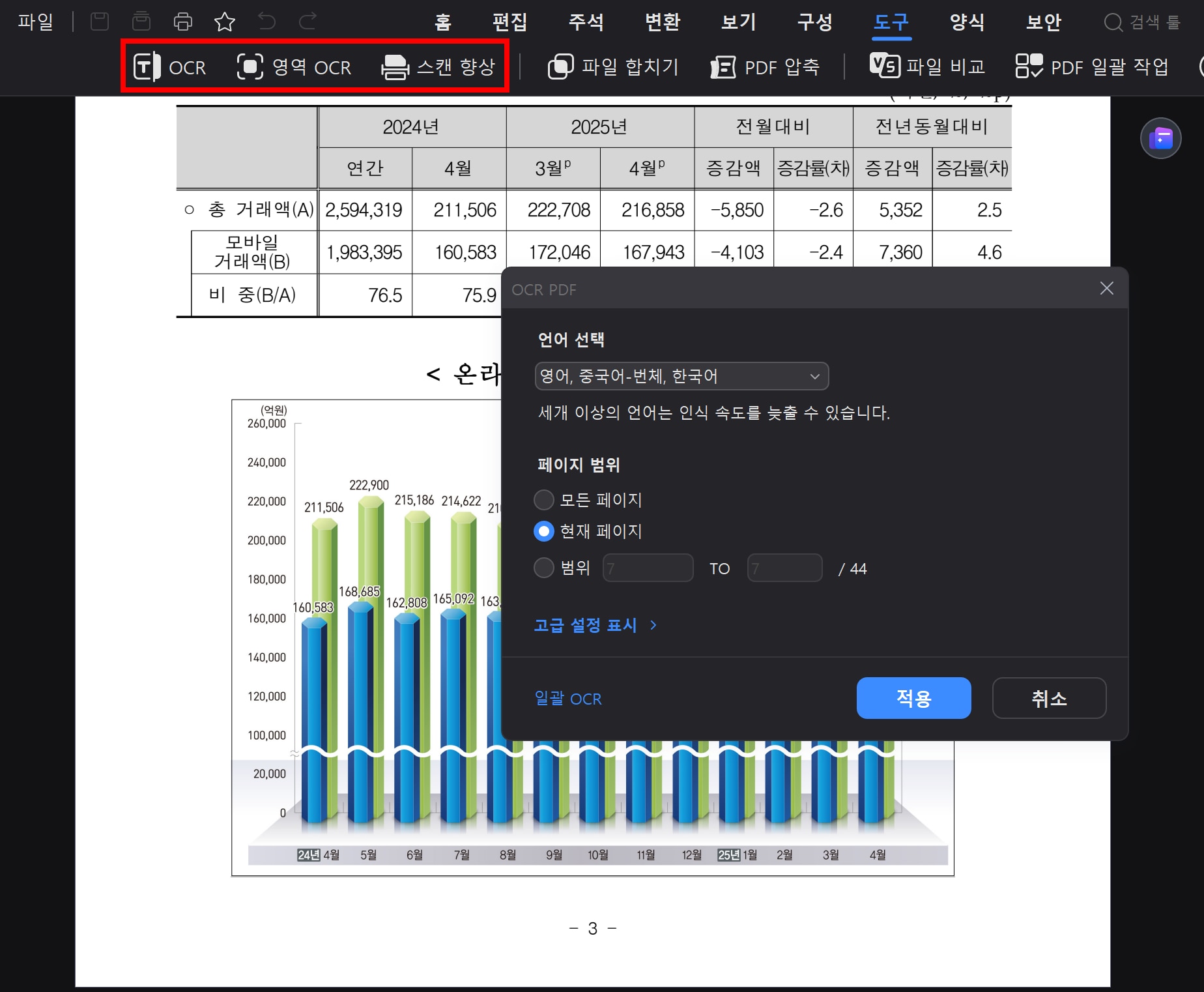Viewport: 1204px width, 992px height.
Task: Select the 모든 페이지 radio button
Action: pos(543,500)
